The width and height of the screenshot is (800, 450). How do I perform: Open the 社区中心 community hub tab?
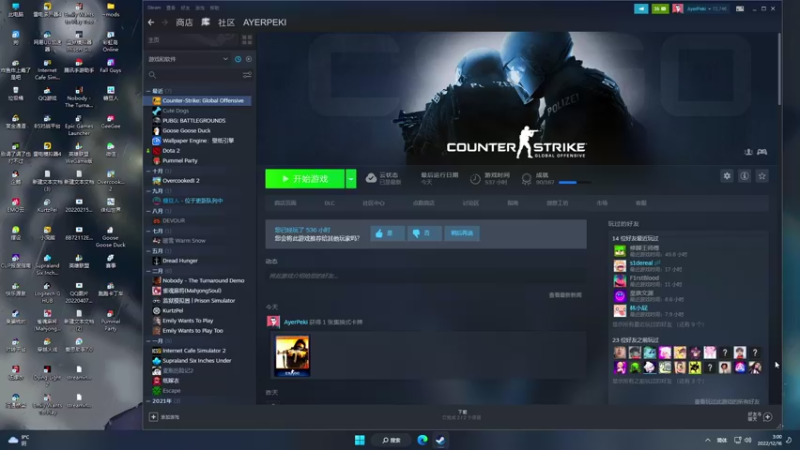[373, 203]
